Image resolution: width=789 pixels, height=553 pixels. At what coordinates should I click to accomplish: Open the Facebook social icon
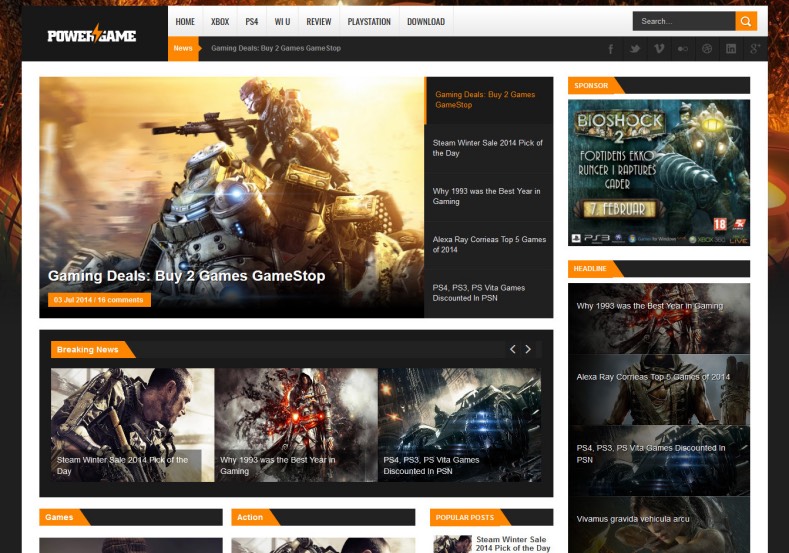coord(611,49)
